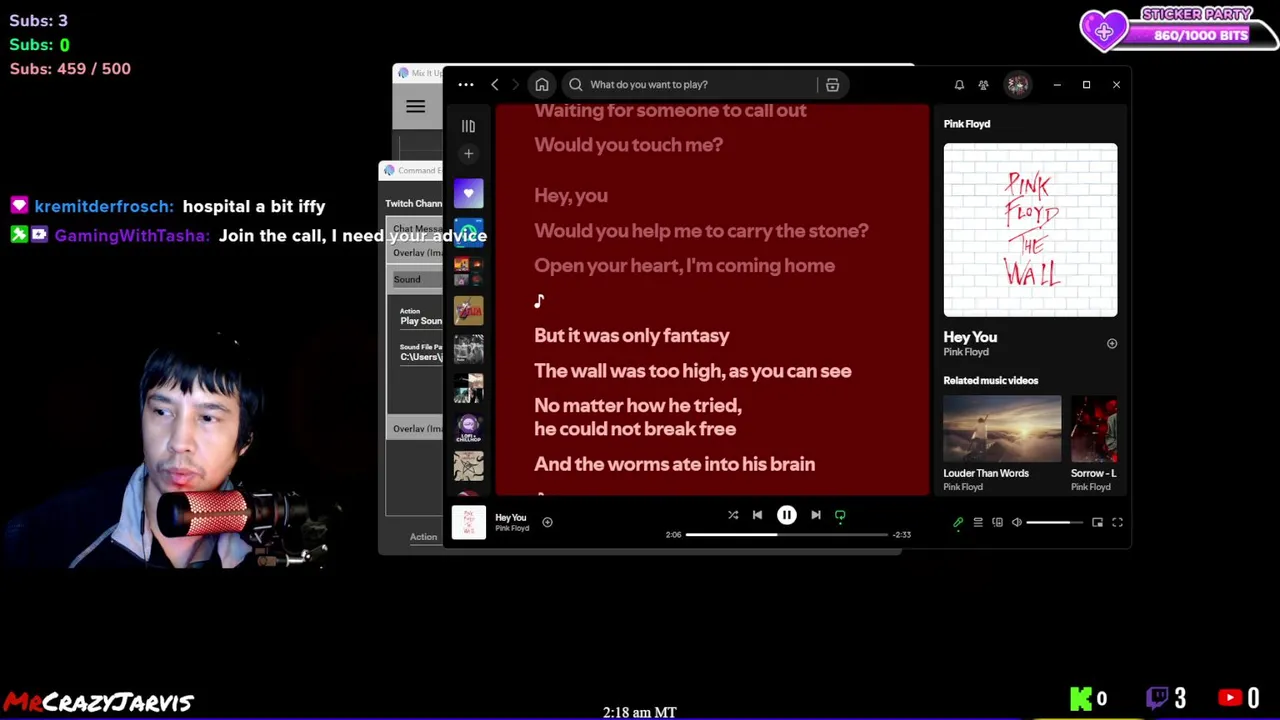Click 'Action' label at Command Editor bottom
Screen dimensions: 1280x720
coord(423,537)
